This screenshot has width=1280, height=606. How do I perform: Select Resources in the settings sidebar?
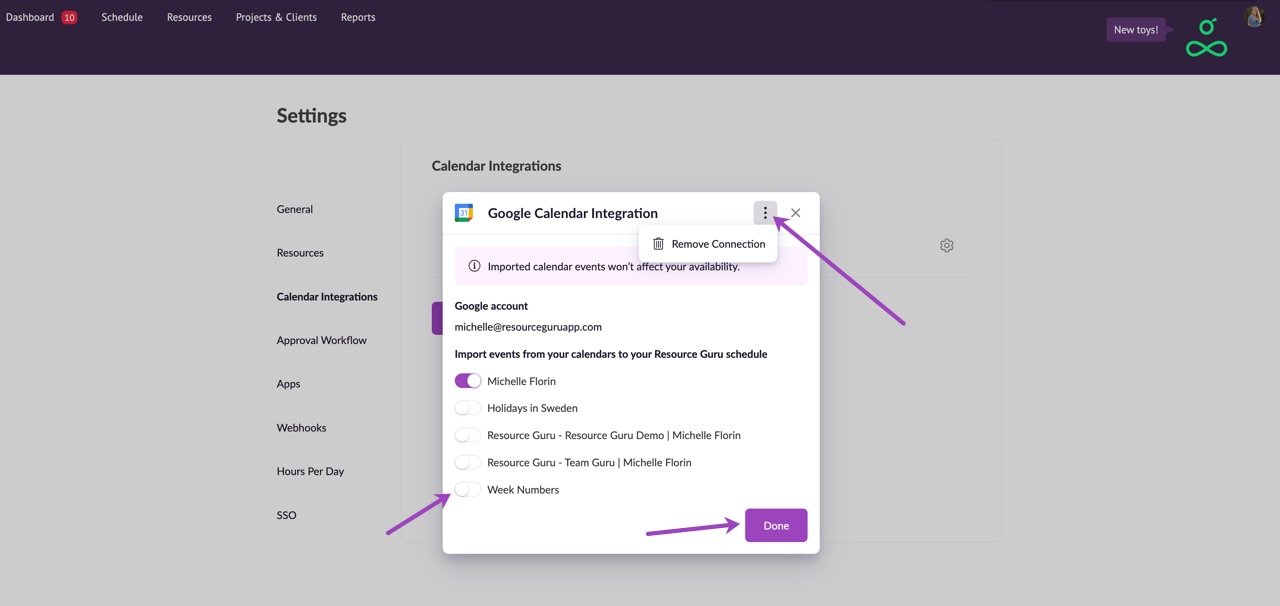coord(300,253)
